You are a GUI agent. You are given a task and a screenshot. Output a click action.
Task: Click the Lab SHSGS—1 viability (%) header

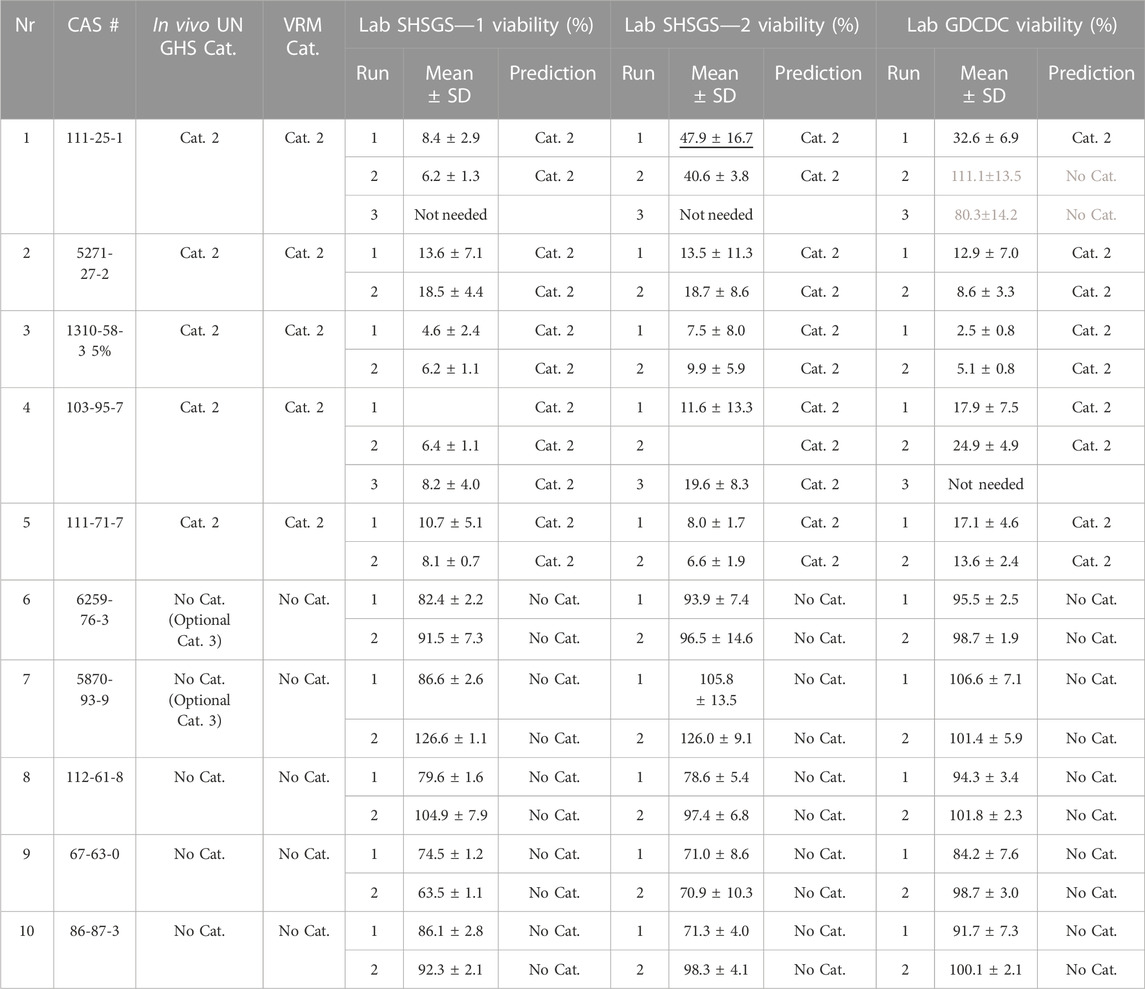pyautogui.click(x=476, y=26)
